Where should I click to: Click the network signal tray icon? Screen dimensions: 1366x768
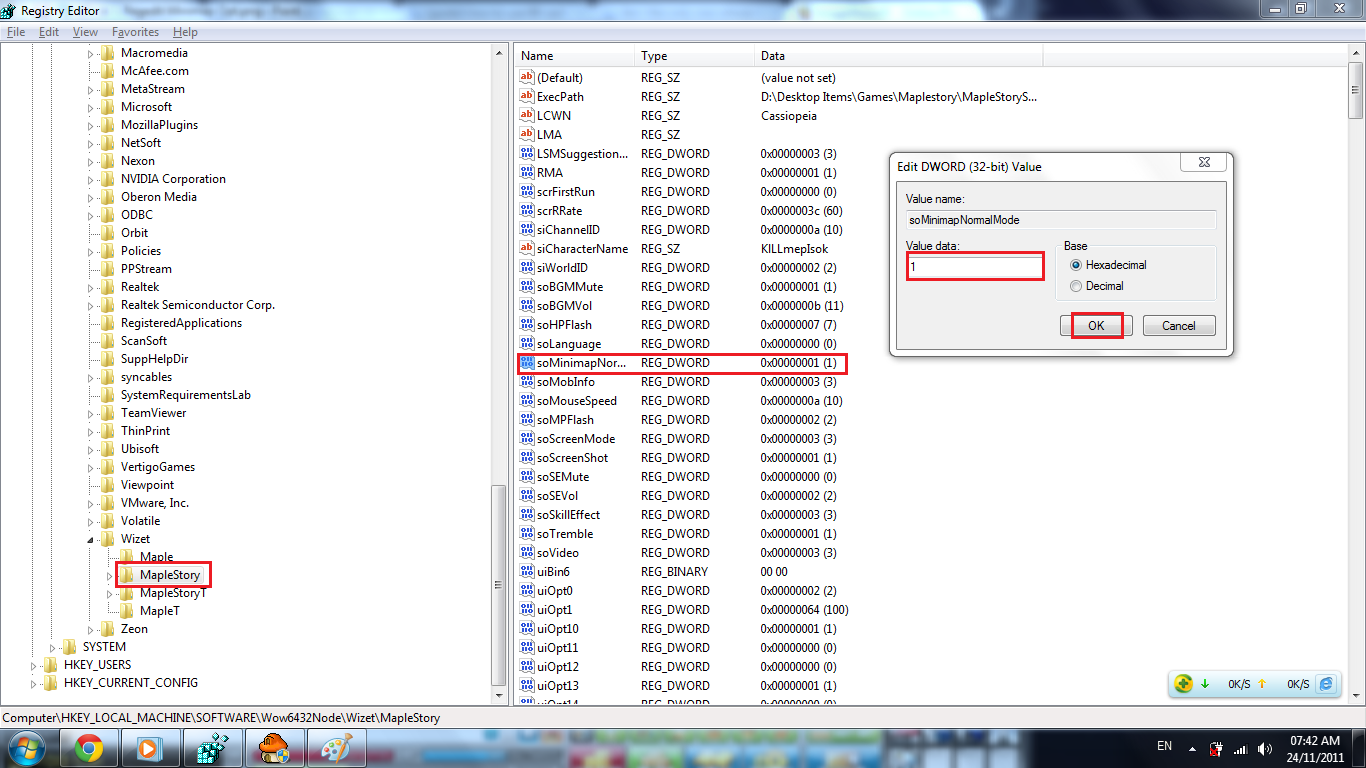pyautogui.click(x=1241, y=748)
